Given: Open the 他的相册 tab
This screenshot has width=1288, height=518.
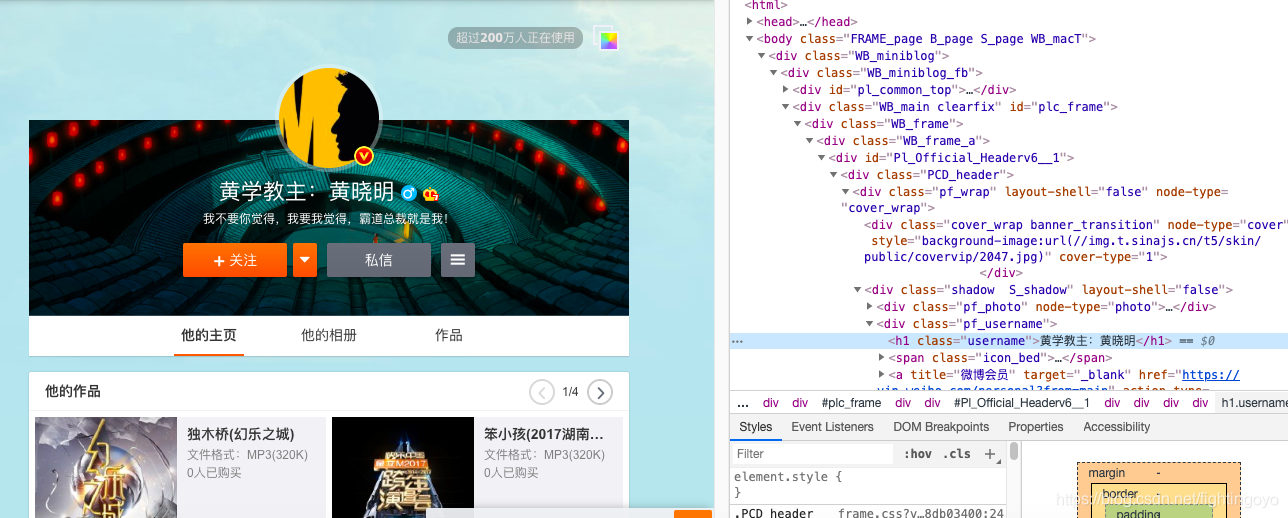Looking at the screenshot, I should (329, 335).
